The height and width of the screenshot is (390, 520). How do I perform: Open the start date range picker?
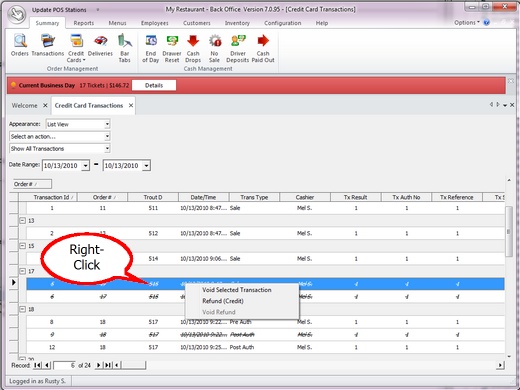pos(86,166)
